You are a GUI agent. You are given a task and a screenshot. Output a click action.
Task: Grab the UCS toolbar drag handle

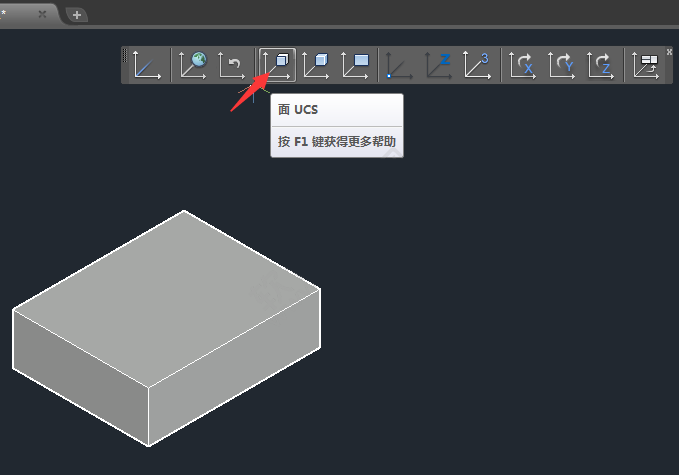click(x=125, y=56)
